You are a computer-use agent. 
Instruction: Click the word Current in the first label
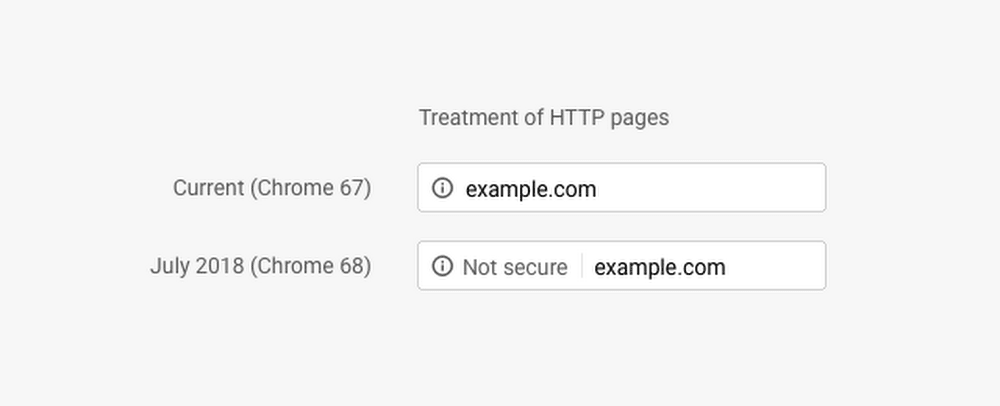tap(208, 188)
